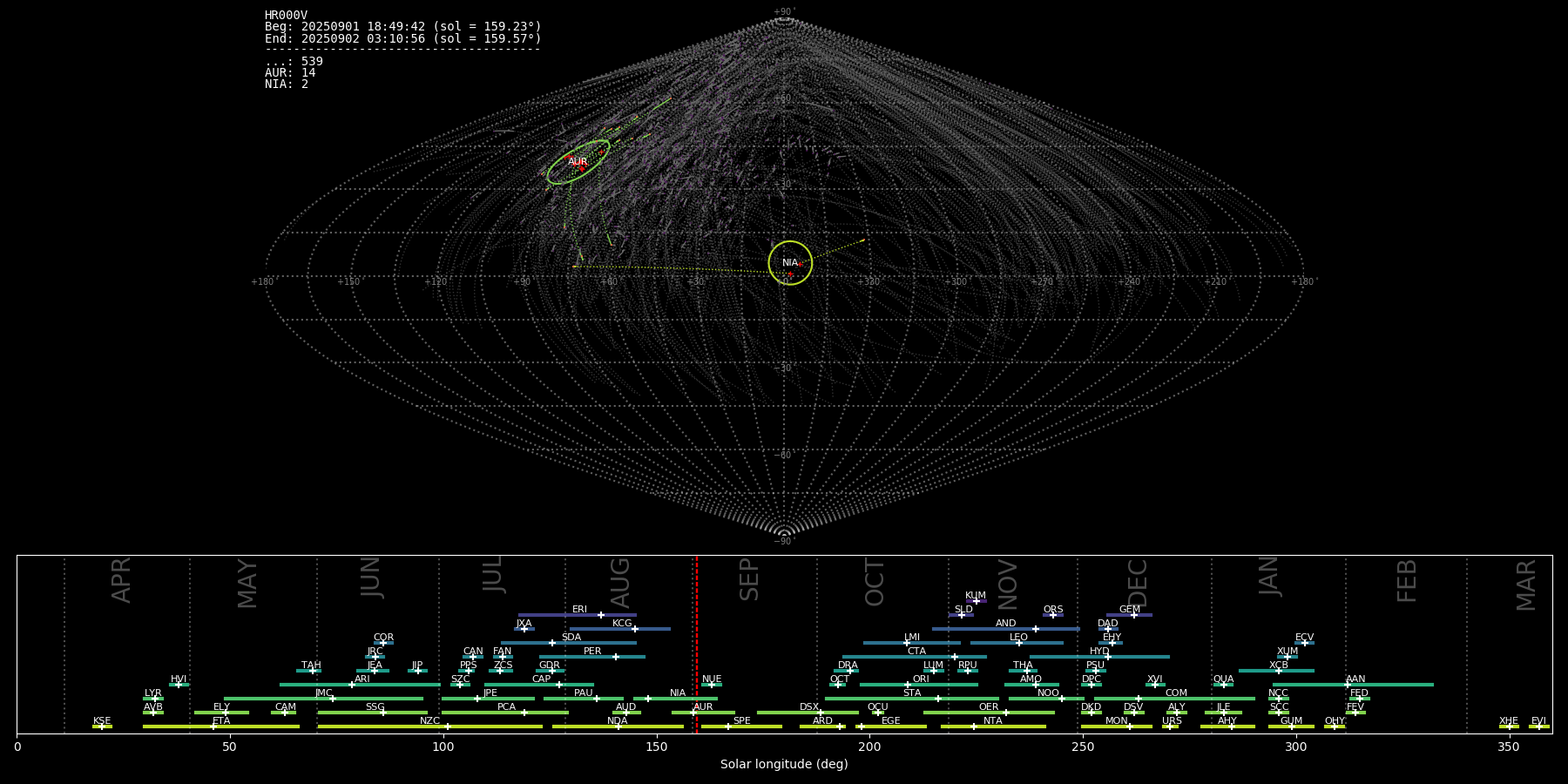Viewport: 1568px width, 784px height.
Task: Click the 350 tick on solar longitude axis
Action: pyautogui.click(x=1510, y=747)
